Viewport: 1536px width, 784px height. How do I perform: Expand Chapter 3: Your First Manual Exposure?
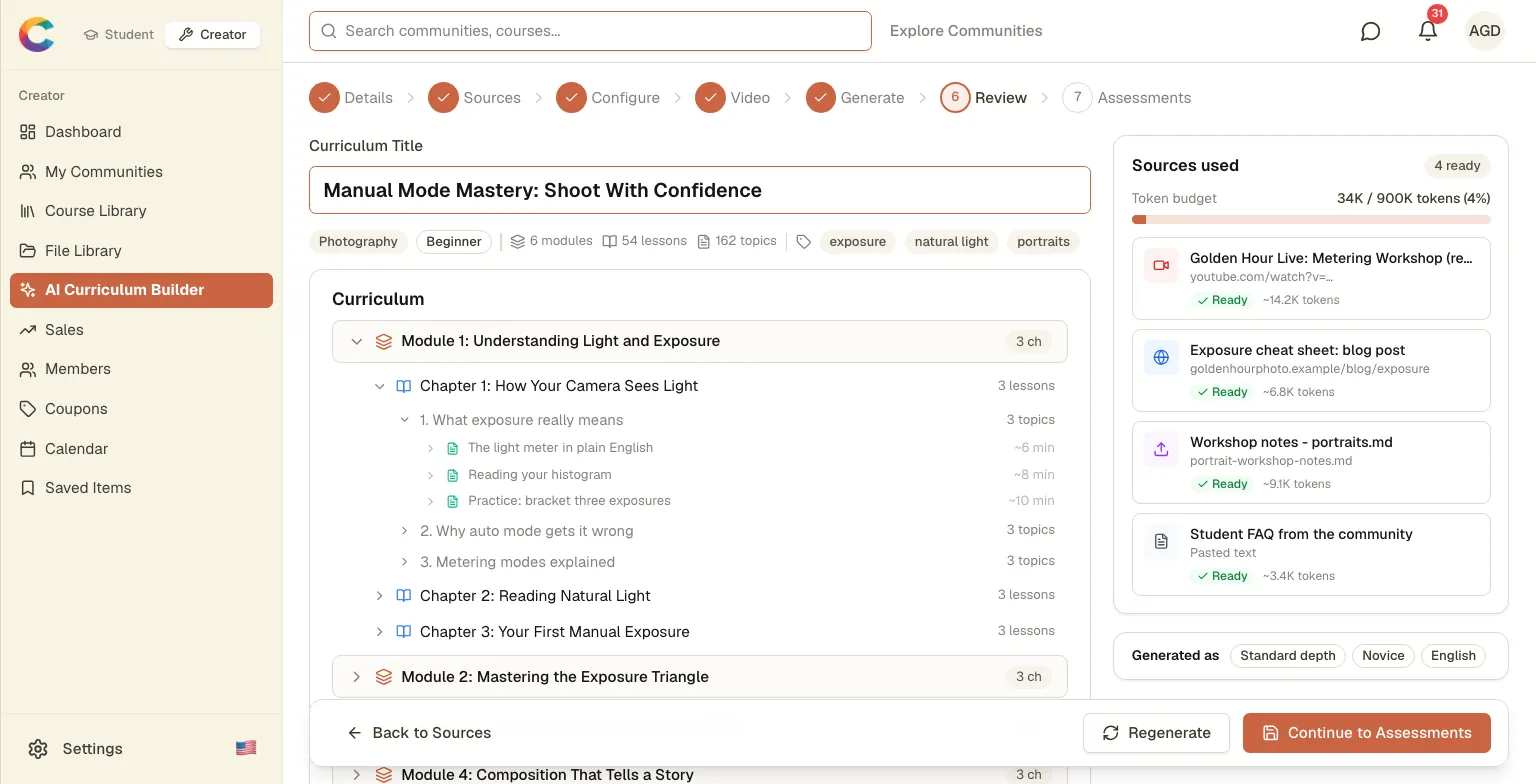(x=379, y=632)
